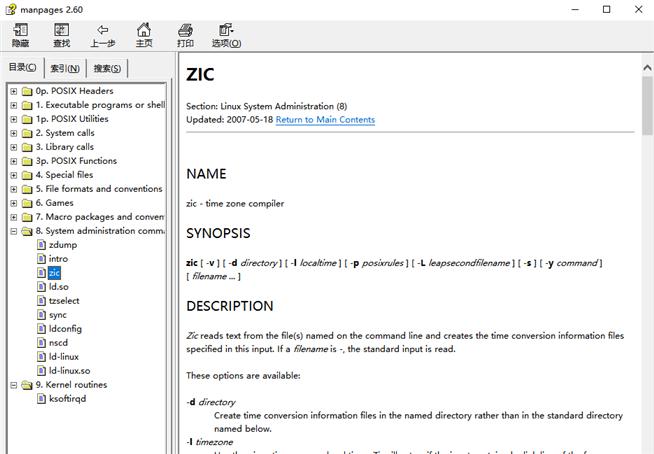
Task: Expand the 1p. POSIX Utilities node
Action: tap(14, 119)
